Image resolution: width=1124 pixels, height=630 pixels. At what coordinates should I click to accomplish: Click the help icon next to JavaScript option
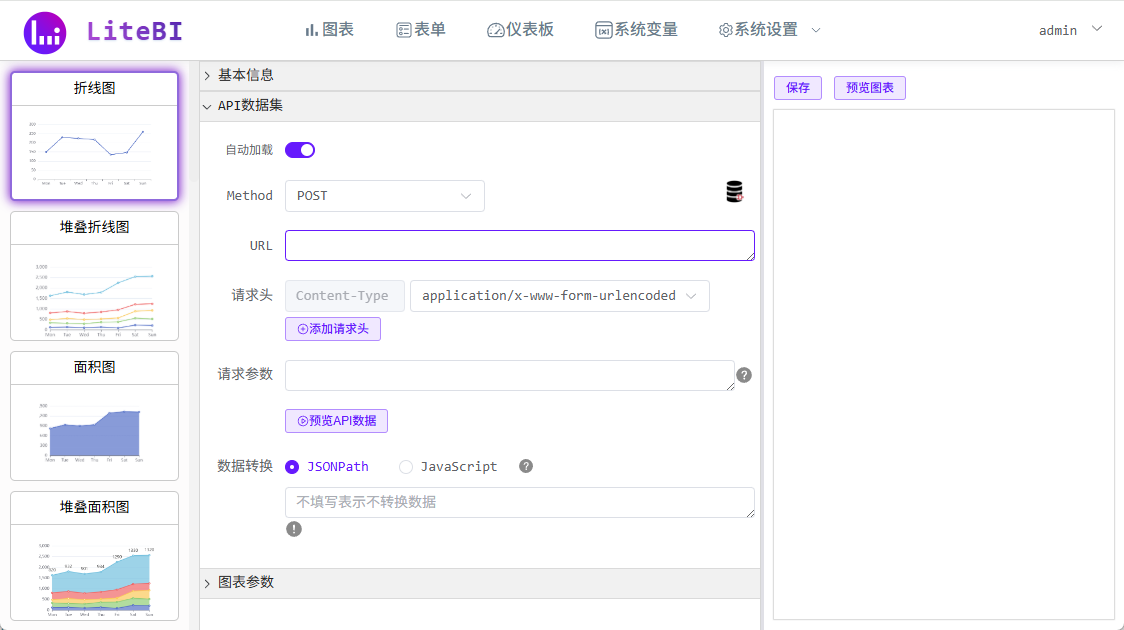525,466
